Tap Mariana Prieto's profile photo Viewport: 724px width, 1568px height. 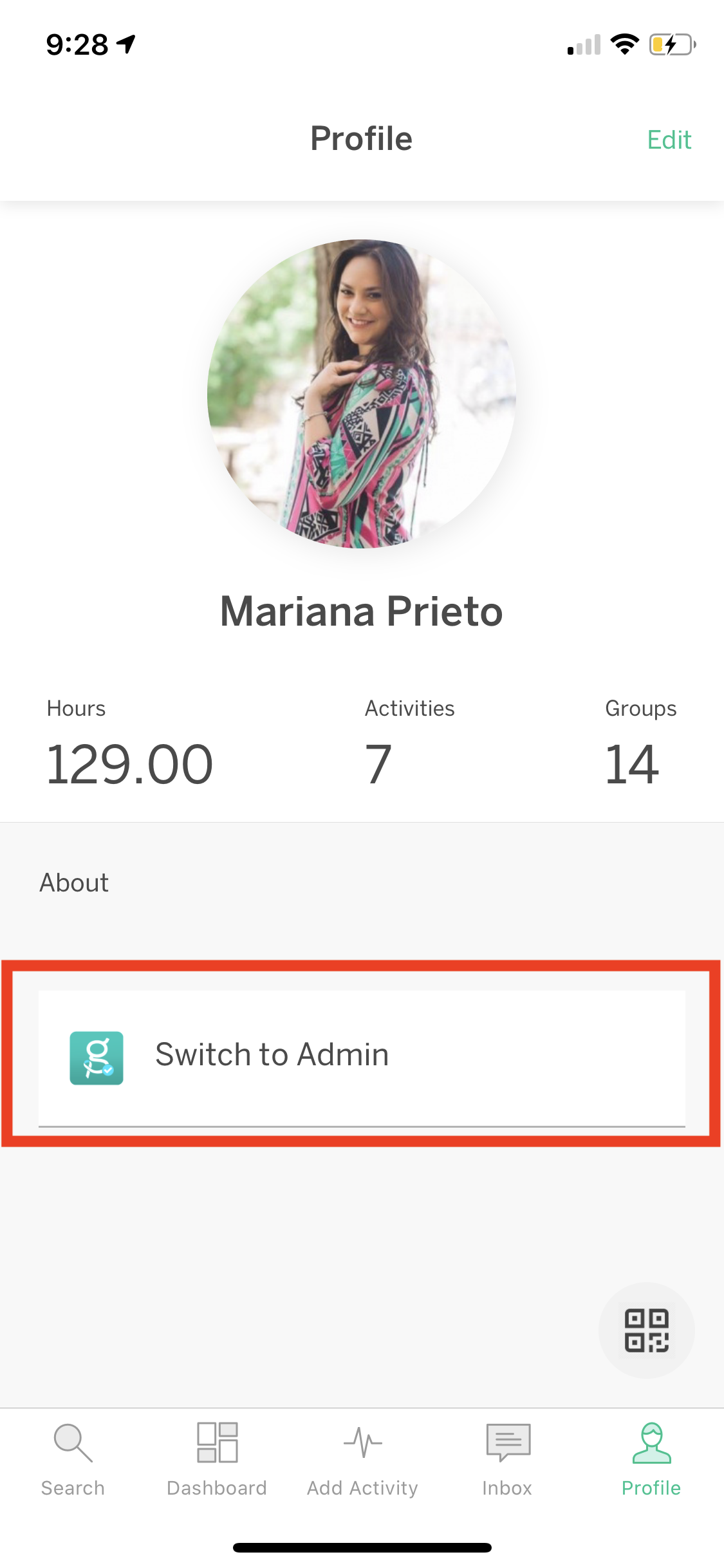pyautogui.click(x=362, y=394)
